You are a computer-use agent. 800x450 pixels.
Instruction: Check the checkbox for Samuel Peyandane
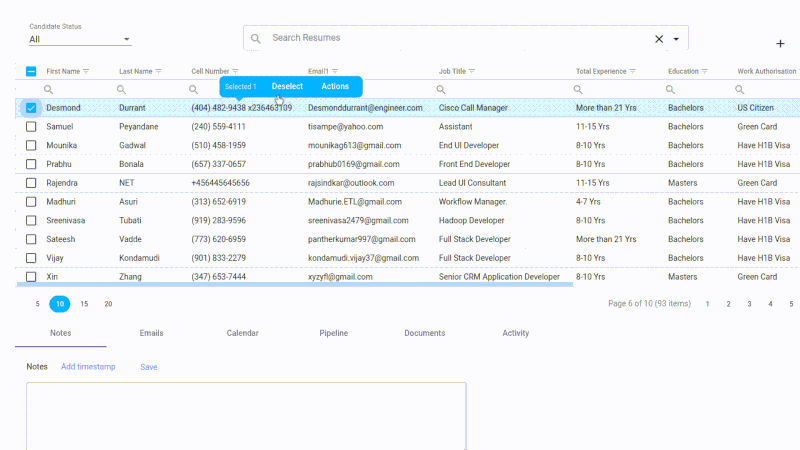click(x=31, y=127)
